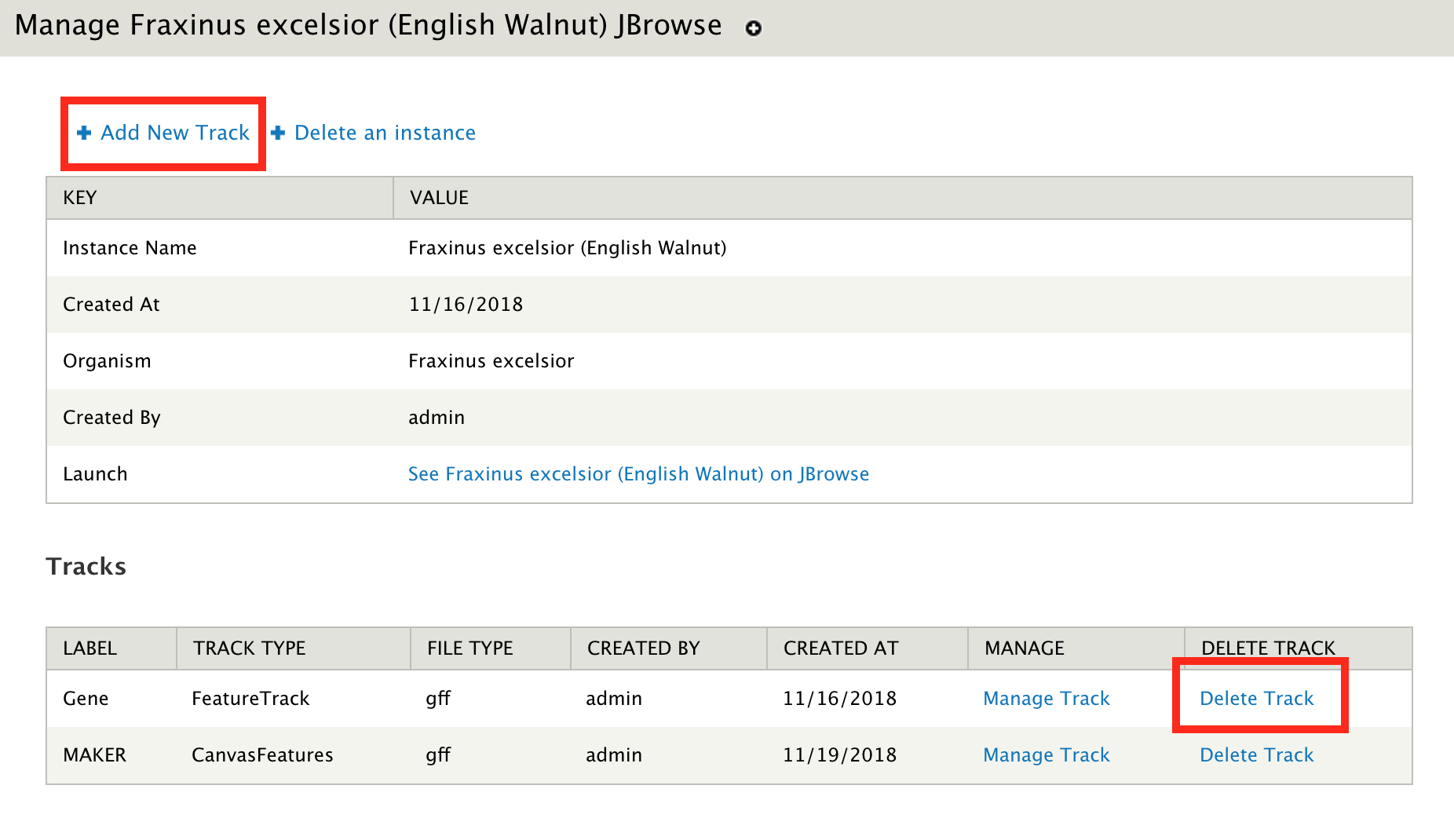This screenshot has width=1454, height=840.
Task: Click the LABEL column header
Action: pos(90,648)
